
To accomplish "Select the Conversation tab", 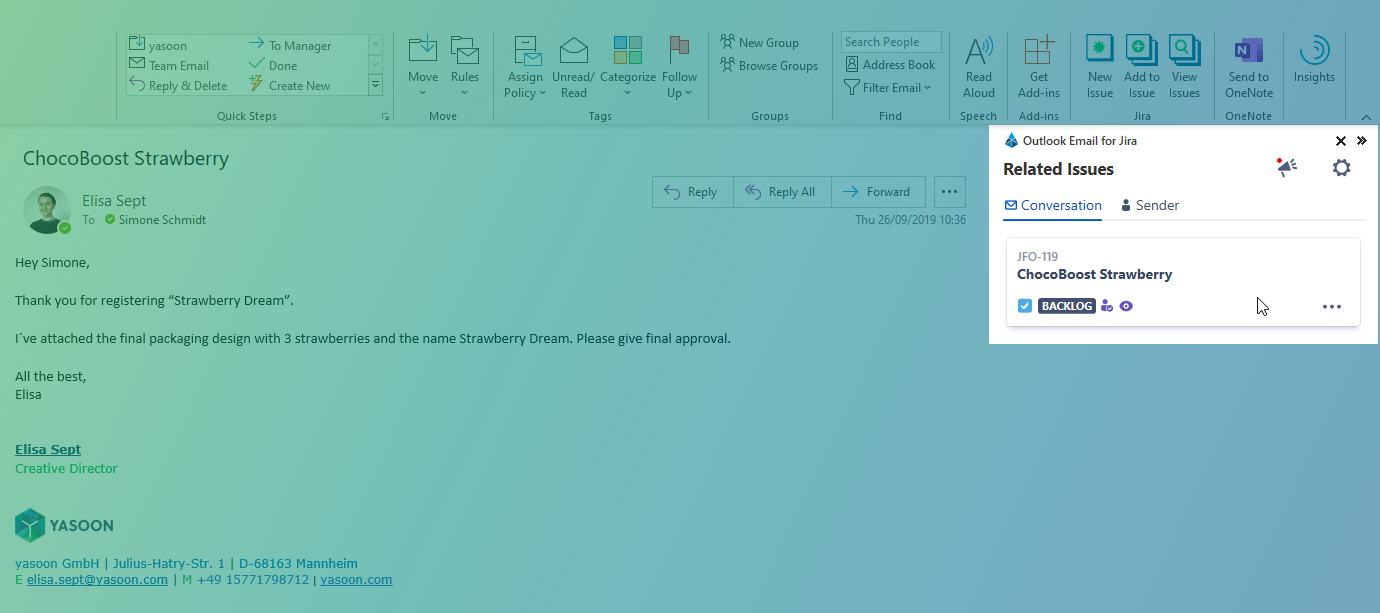I will (x=1052, y=205).
